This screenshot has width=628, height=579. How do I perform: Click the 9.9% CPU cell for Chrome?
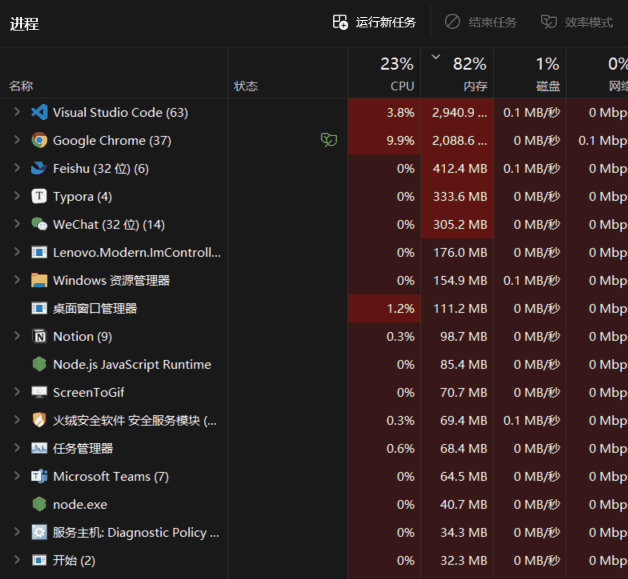point(384,141)
